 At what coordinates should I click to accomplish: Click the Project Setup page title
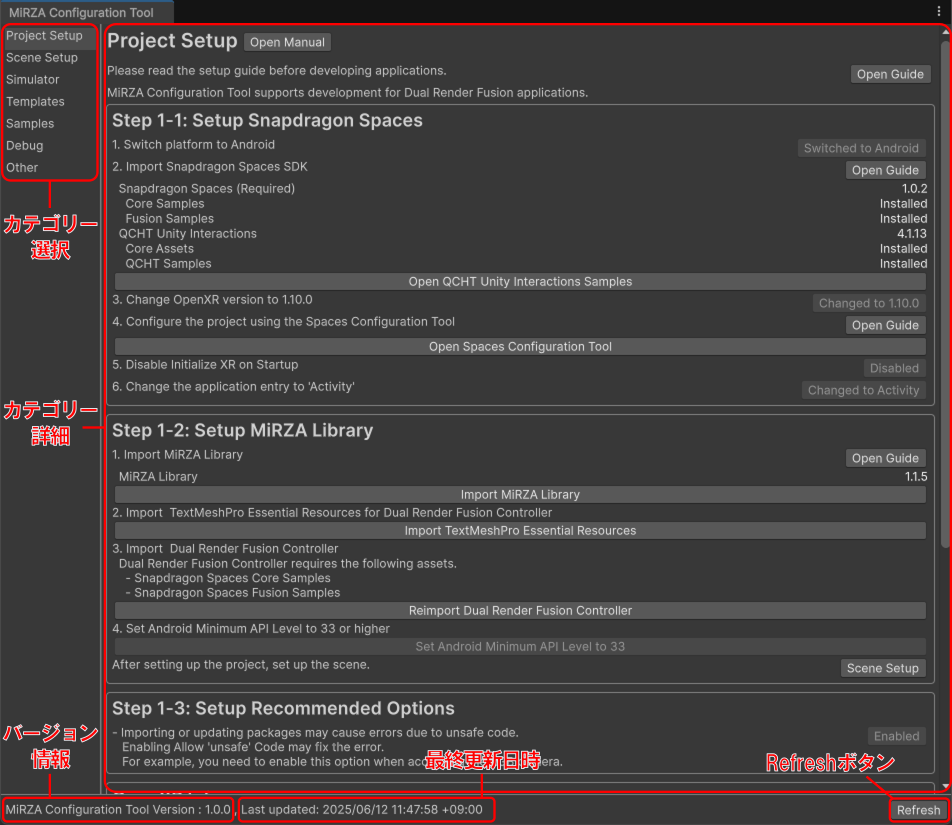tap(172, 41)
